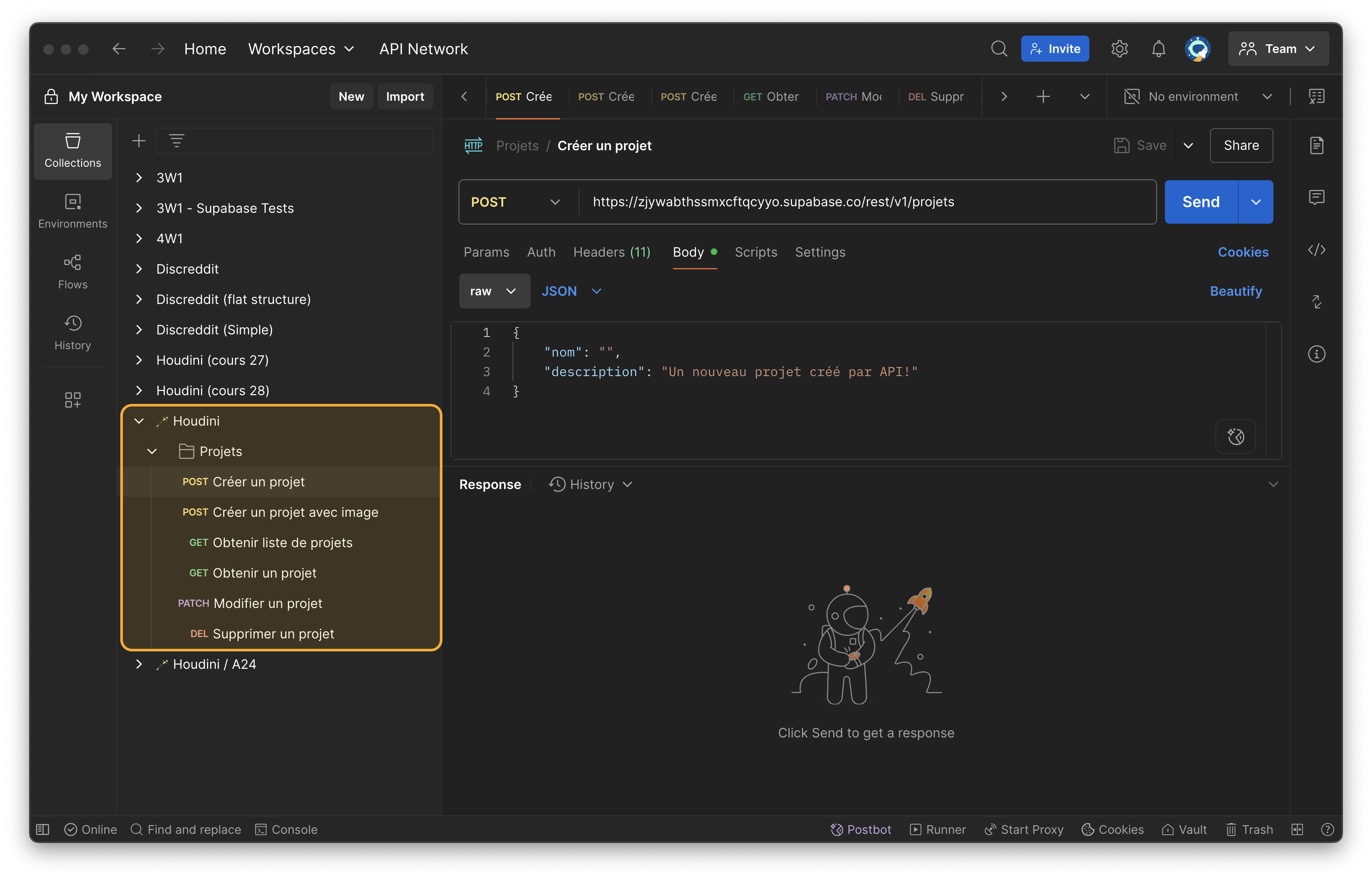Click the New button

351,96
